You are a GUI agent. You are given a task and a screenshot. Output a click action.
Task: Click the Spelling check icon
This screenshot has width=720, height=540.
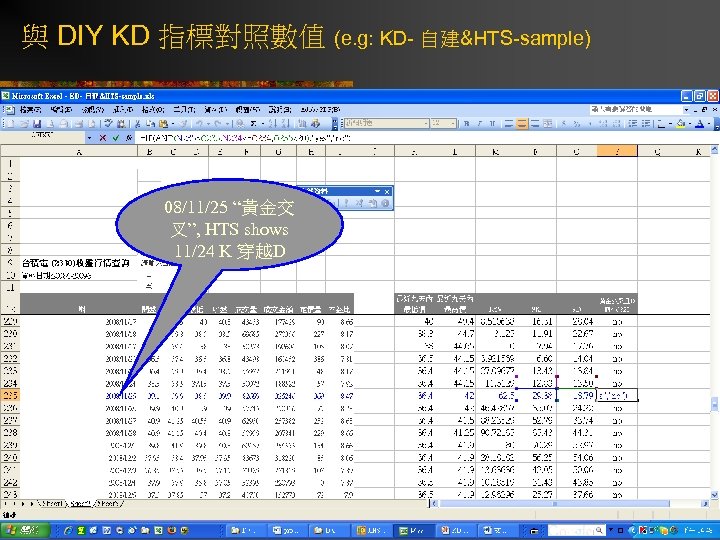click(x=108, y=124)
